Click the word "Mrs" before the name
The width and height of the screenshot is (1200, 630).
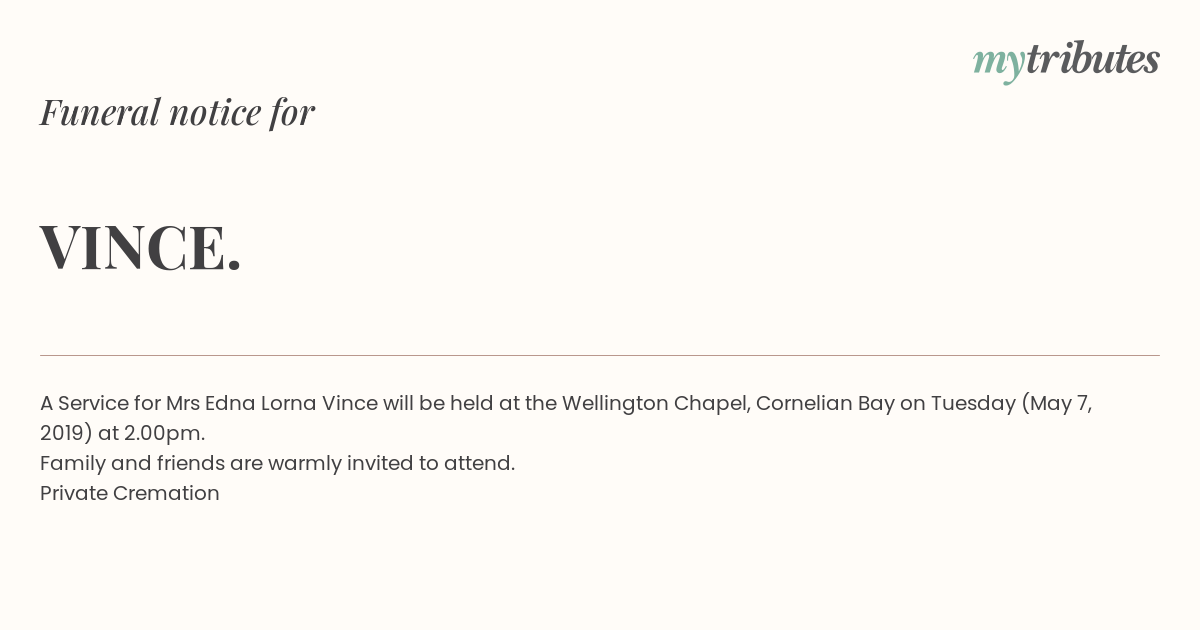[183, 403]
